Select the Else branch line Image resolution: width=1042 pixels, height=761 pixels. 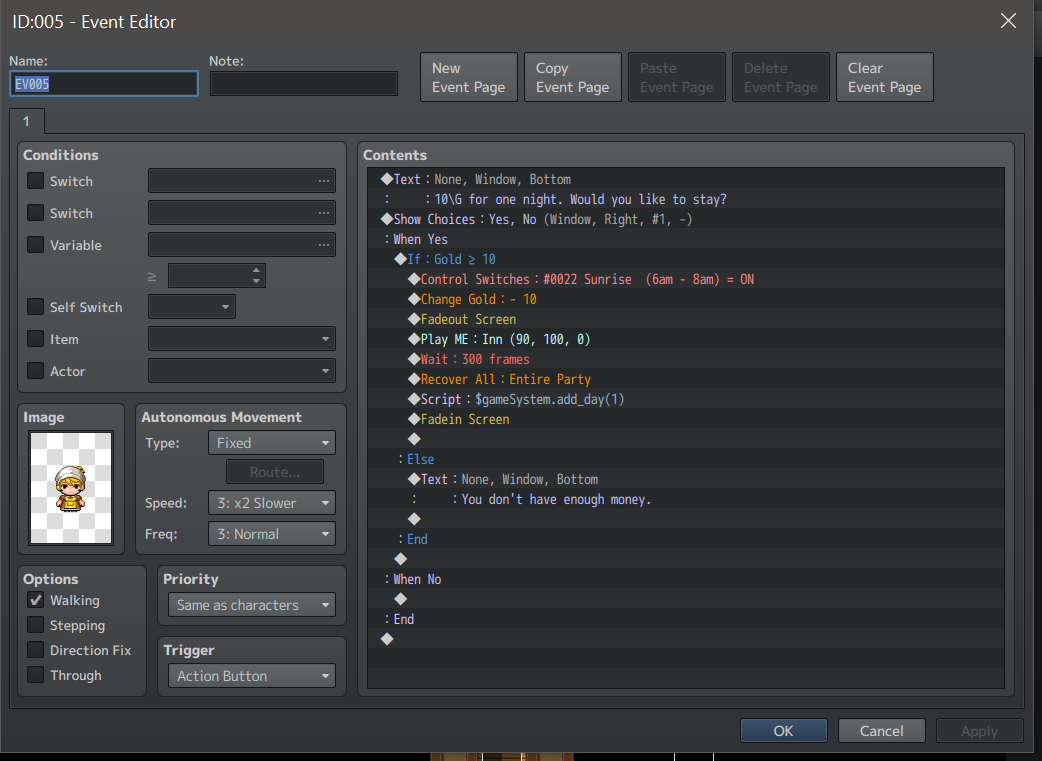(686, 459)
